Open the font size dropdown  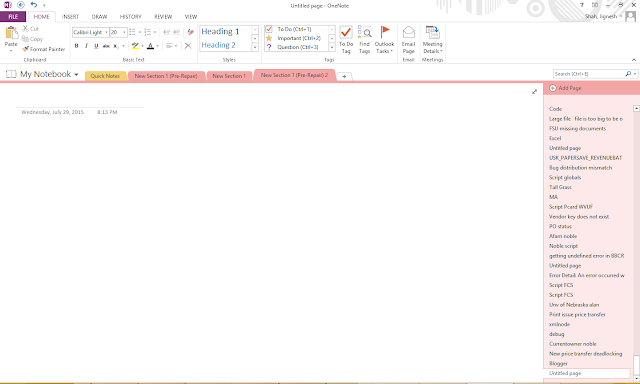pos(124,32)
